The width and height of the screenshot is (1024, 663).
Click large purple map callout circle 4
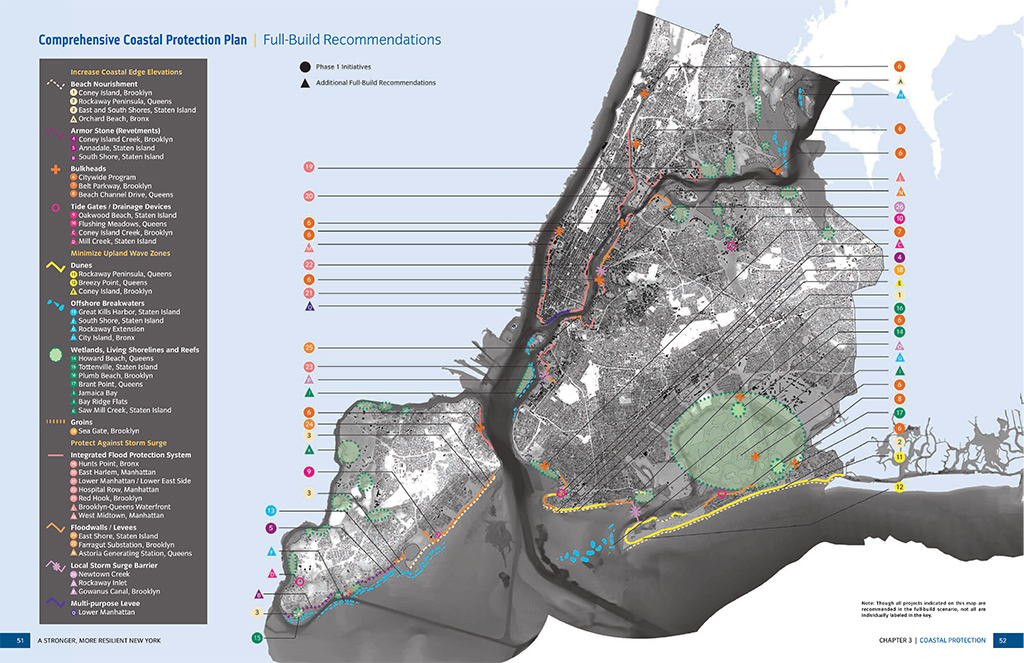(x=899, y=257)
